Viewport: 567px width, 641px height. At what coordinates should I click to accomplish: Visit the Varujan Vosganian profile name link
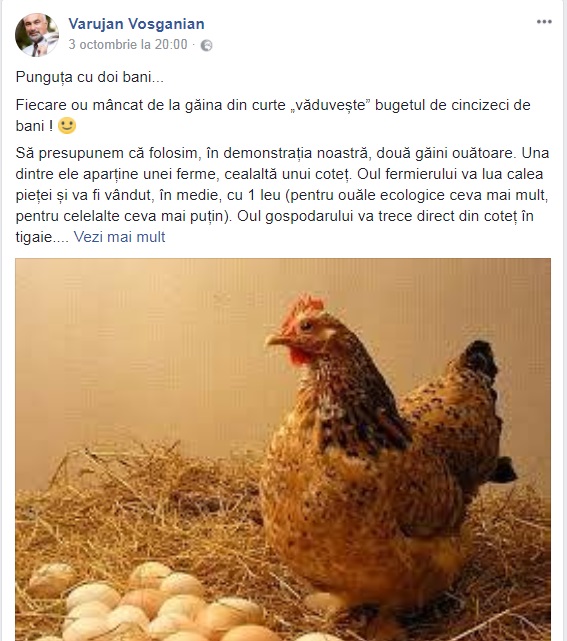pos(137,24)
